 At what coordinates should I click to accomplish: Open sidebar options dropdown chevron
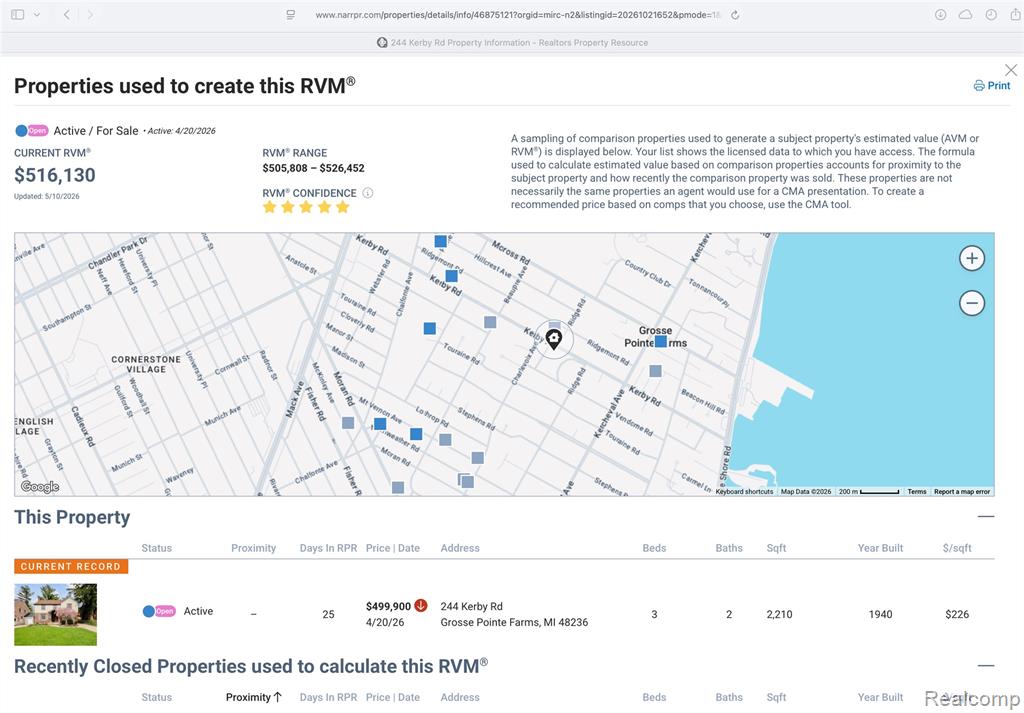(x=37, y=14)
